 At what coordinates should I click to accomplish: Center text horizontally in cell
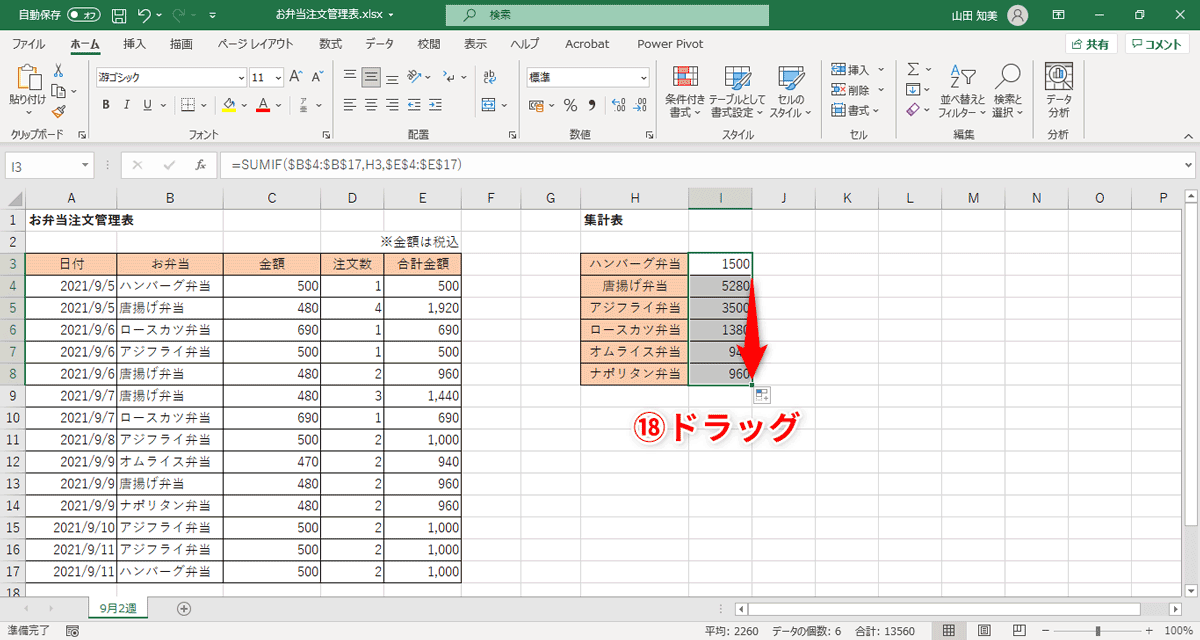point(372,105)
